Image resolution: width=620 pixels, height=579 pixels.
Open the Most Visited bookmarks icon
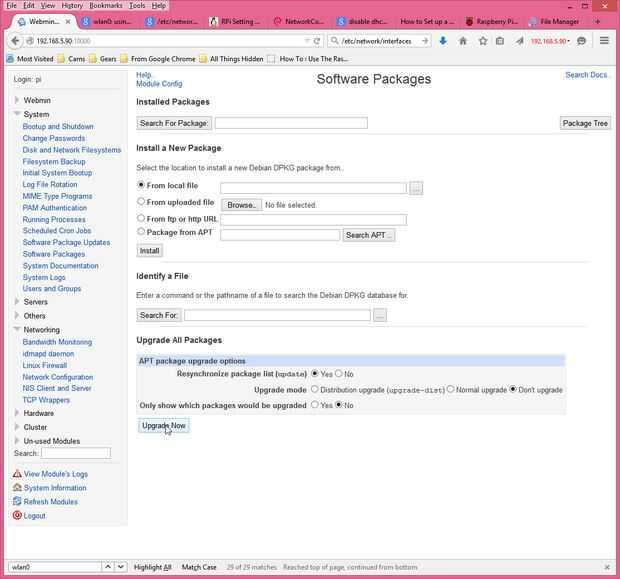(10, 59)
